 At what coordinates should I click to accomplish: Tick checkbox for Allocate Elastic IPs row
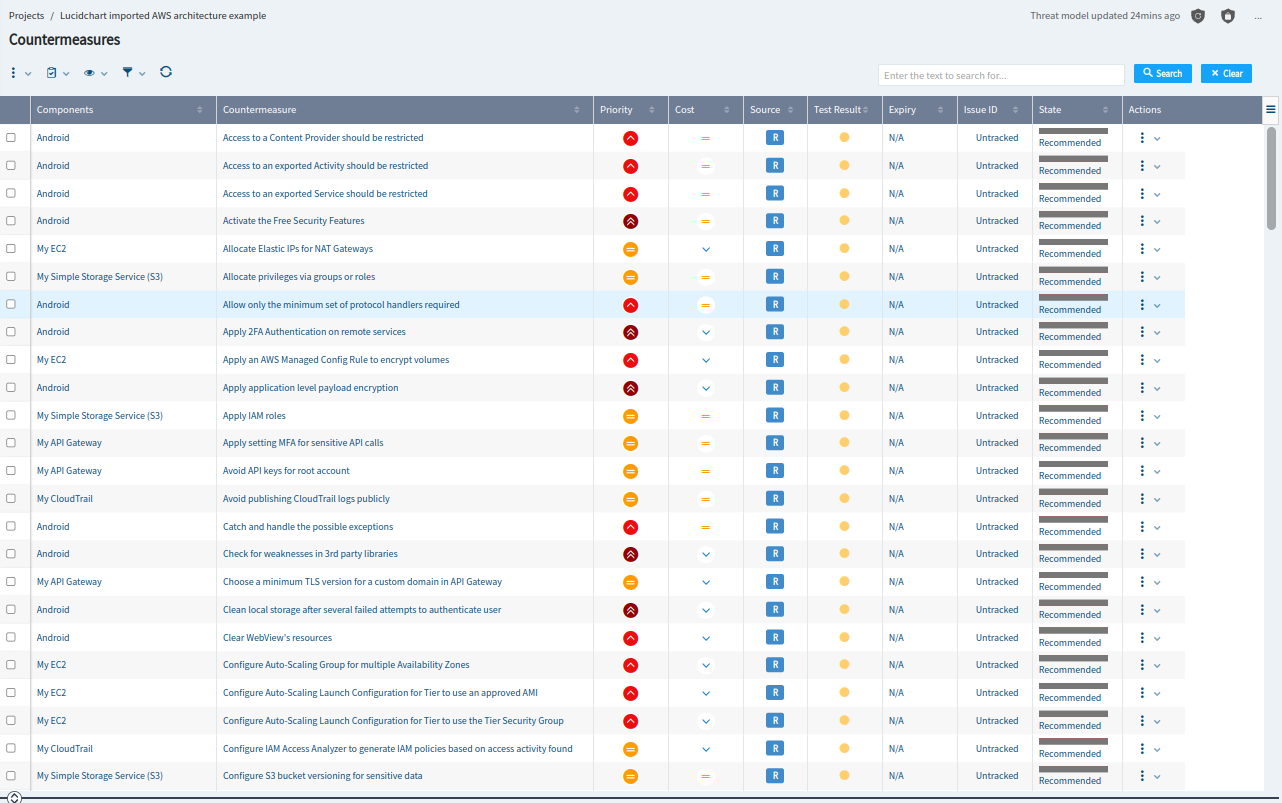[11, 249]
